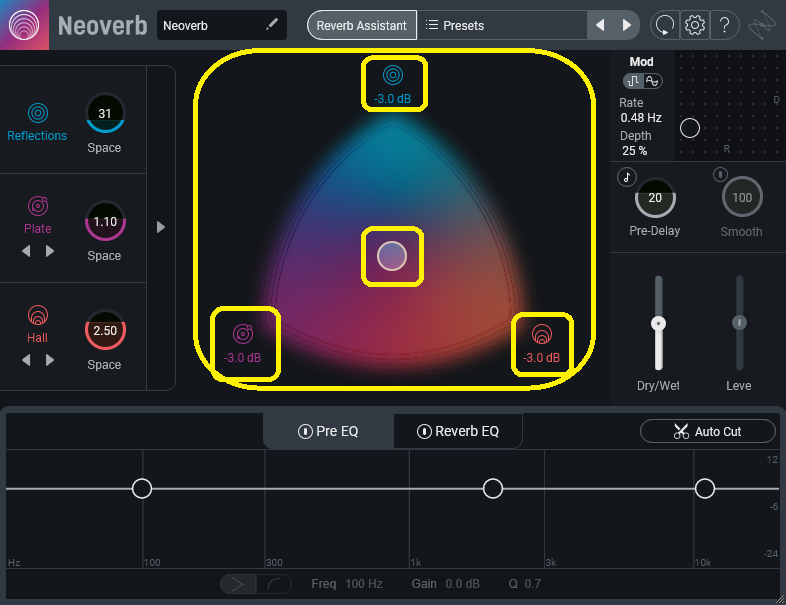The height and width of the screenshot is (605, 786).
Task: Switch to next Plate reverb type
Action: [50, 251]
